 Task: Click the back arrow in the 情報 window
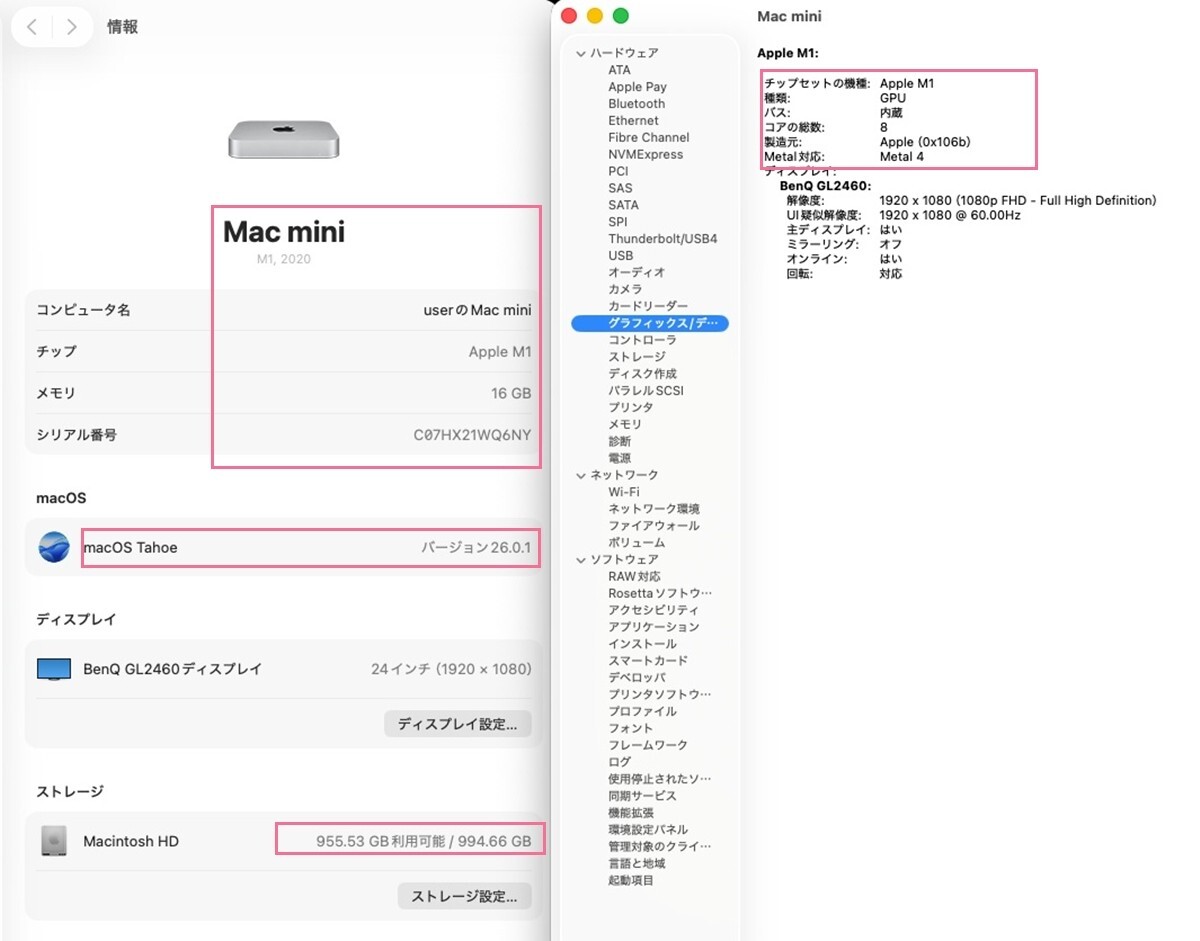(32, 27)
